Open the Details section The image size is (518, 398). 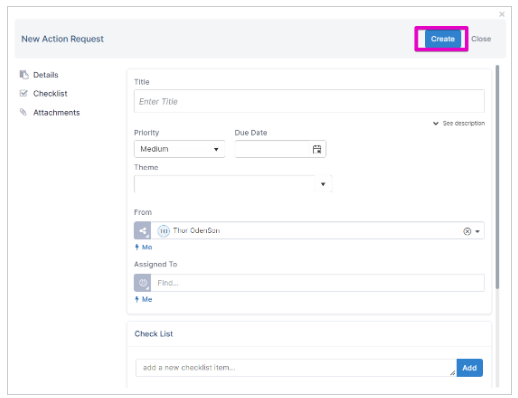point(46,75)
